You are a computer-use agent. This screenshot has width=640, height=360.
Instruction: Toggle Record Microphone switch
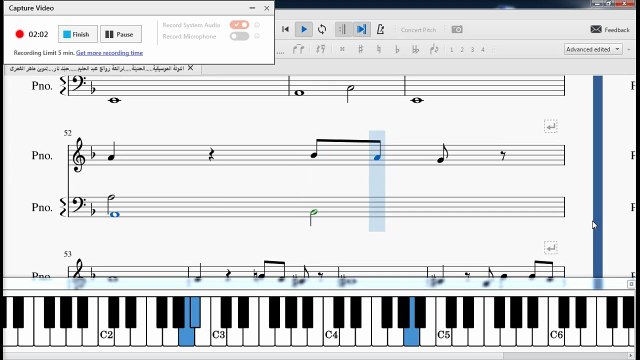[x=239, y=36]
